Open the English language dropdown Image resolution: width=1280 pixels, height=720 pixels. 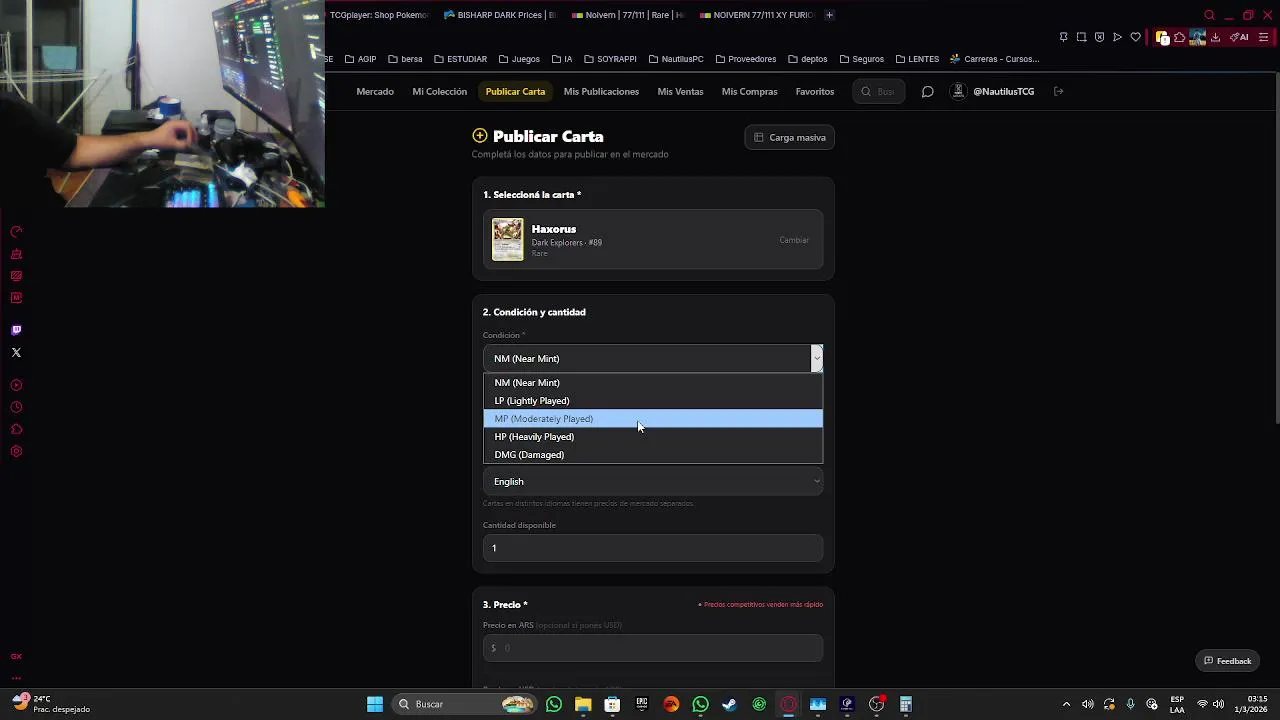click(x=653, y=481)
